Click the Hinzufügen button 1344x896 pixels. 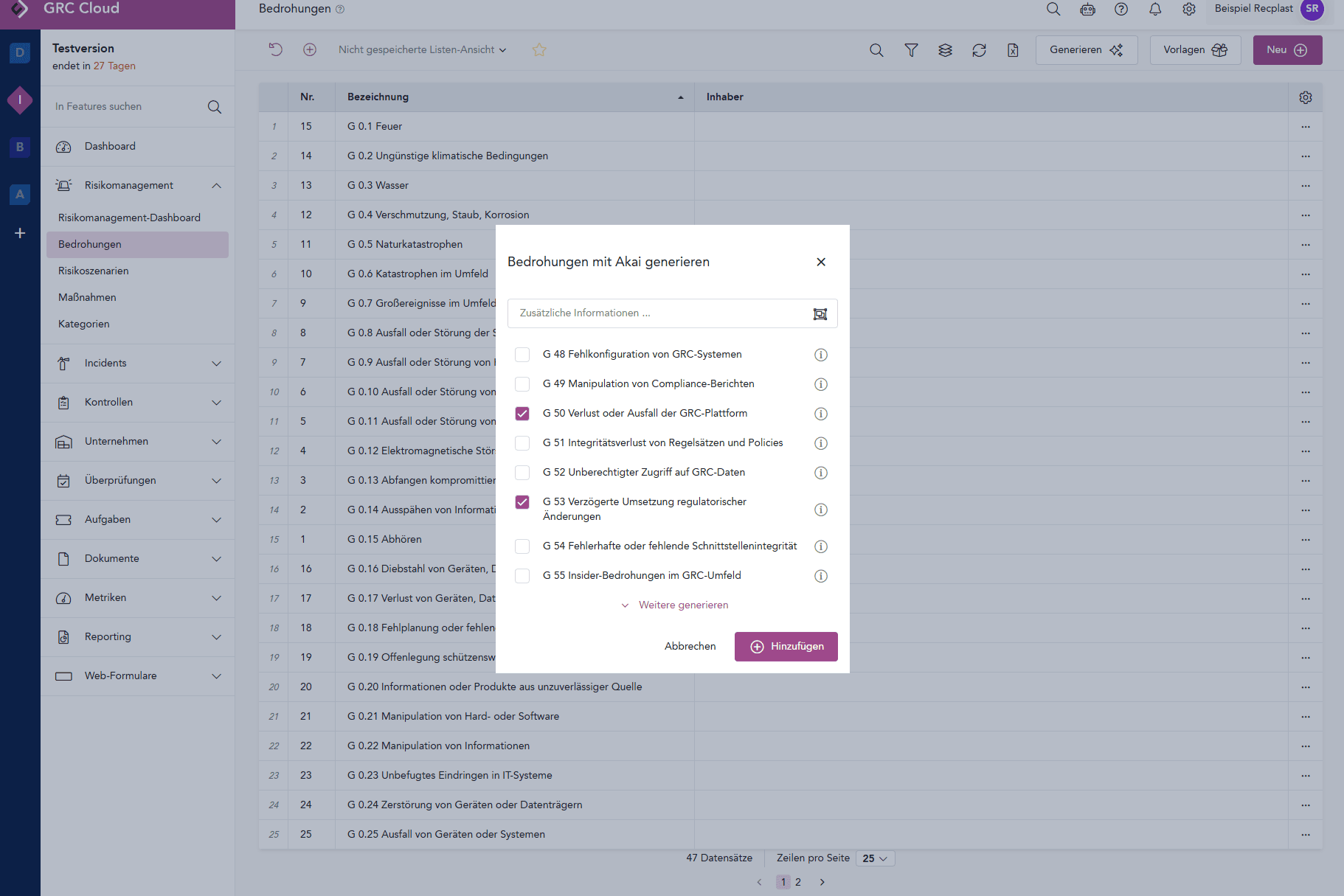(786, 647)
